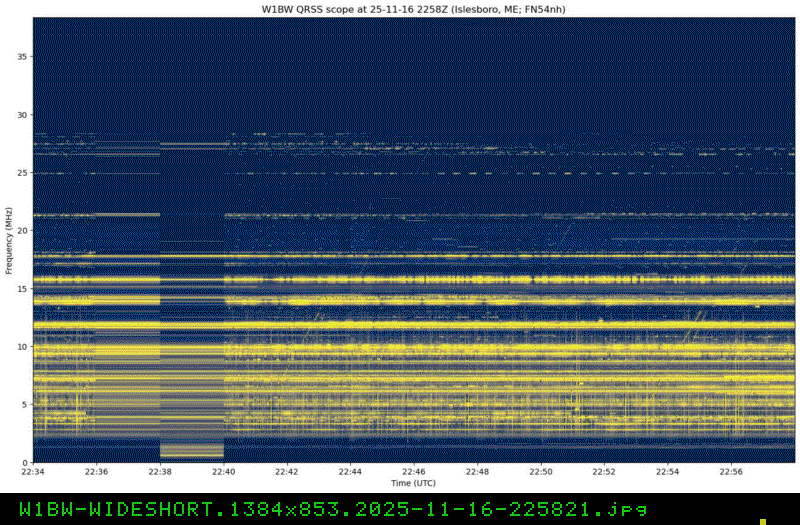Image resolution: width=800 pixels, height=525 pixels.
Task: Click the 5 MHz frequency tick label
Action: (x=24, y=405)
